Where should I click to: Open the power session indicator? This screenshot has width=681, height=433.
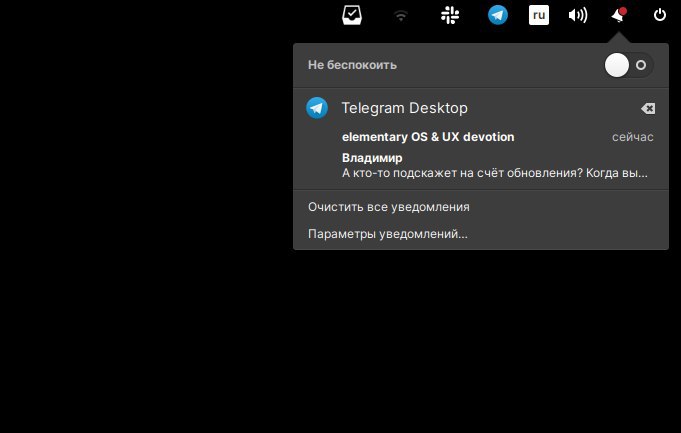660,15
